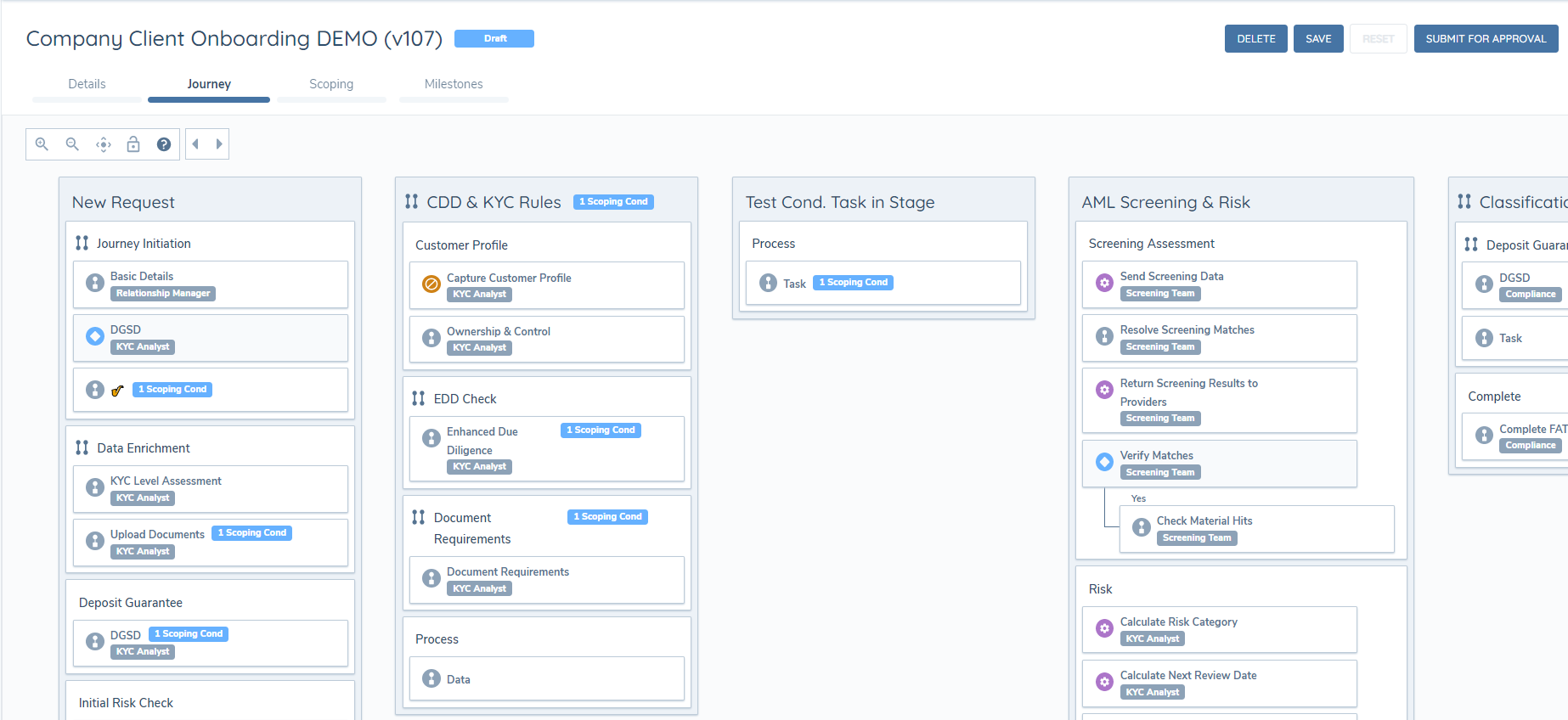1568x720 pixels.
Task: Click the user icon on Check Material Hits
Action: click(x=1142, y=527)
